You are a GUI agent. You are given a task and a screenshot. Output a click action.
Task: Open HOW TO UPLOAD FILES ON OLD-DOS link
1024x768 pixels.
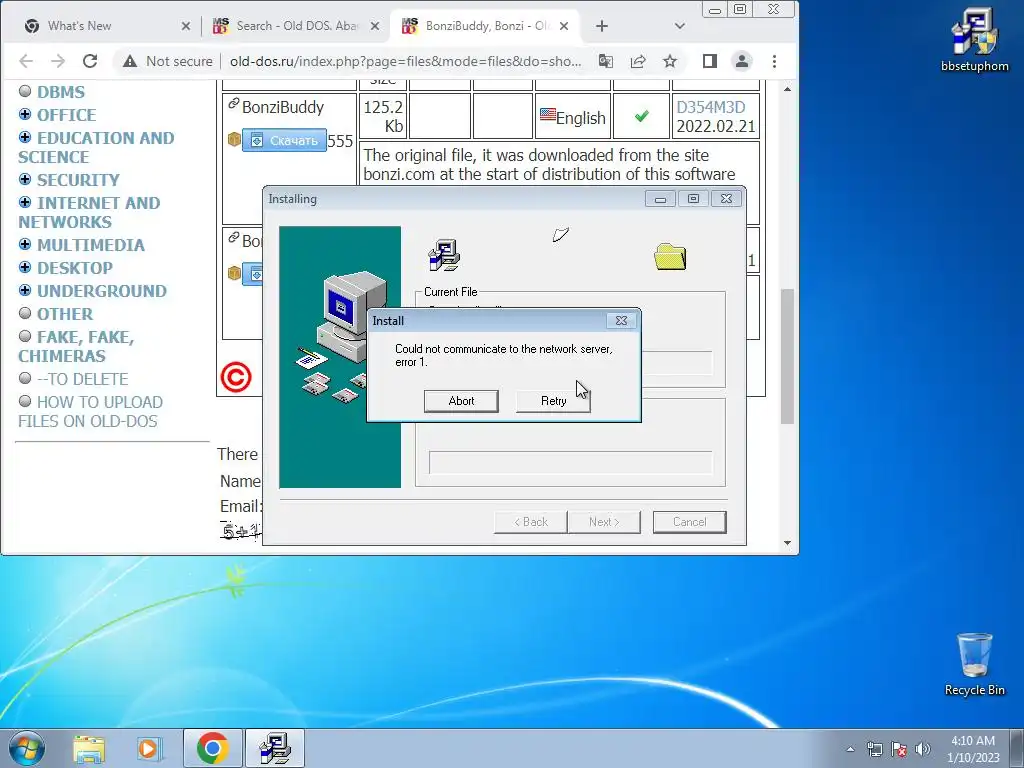(x=91, y=411)
